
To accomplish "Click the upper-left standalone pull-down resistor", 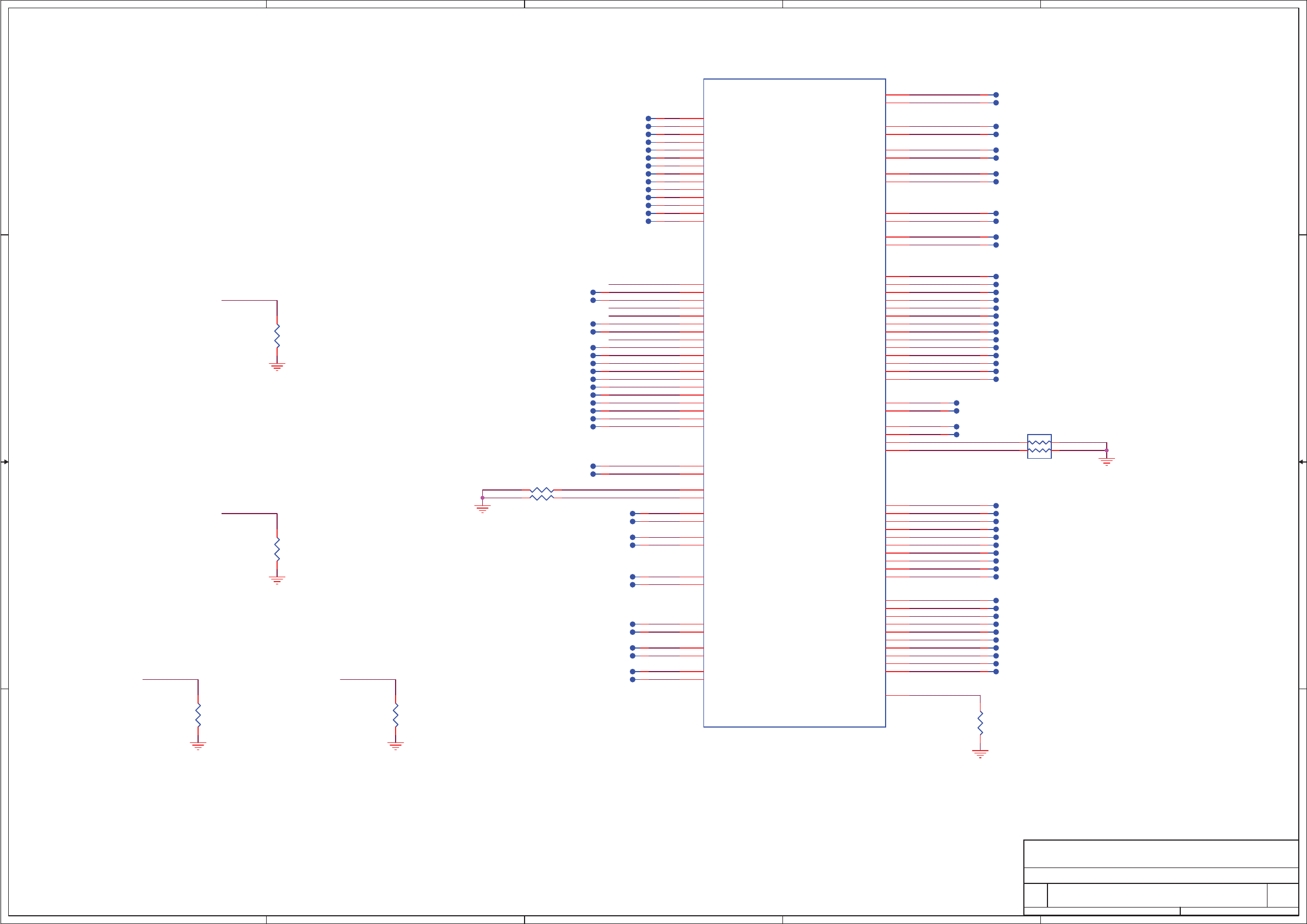I will click(277, 335).
